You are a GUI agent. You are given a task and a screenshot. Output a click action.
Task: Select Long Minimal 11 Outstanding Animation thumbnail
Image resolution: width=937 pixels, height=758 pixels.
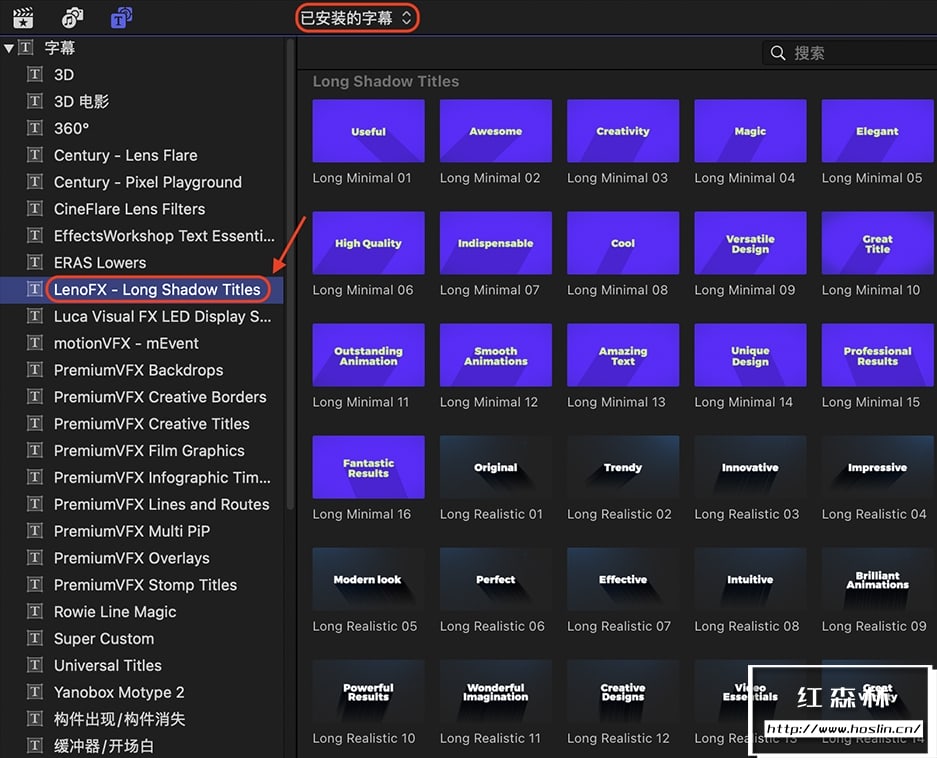coord(368,355)
